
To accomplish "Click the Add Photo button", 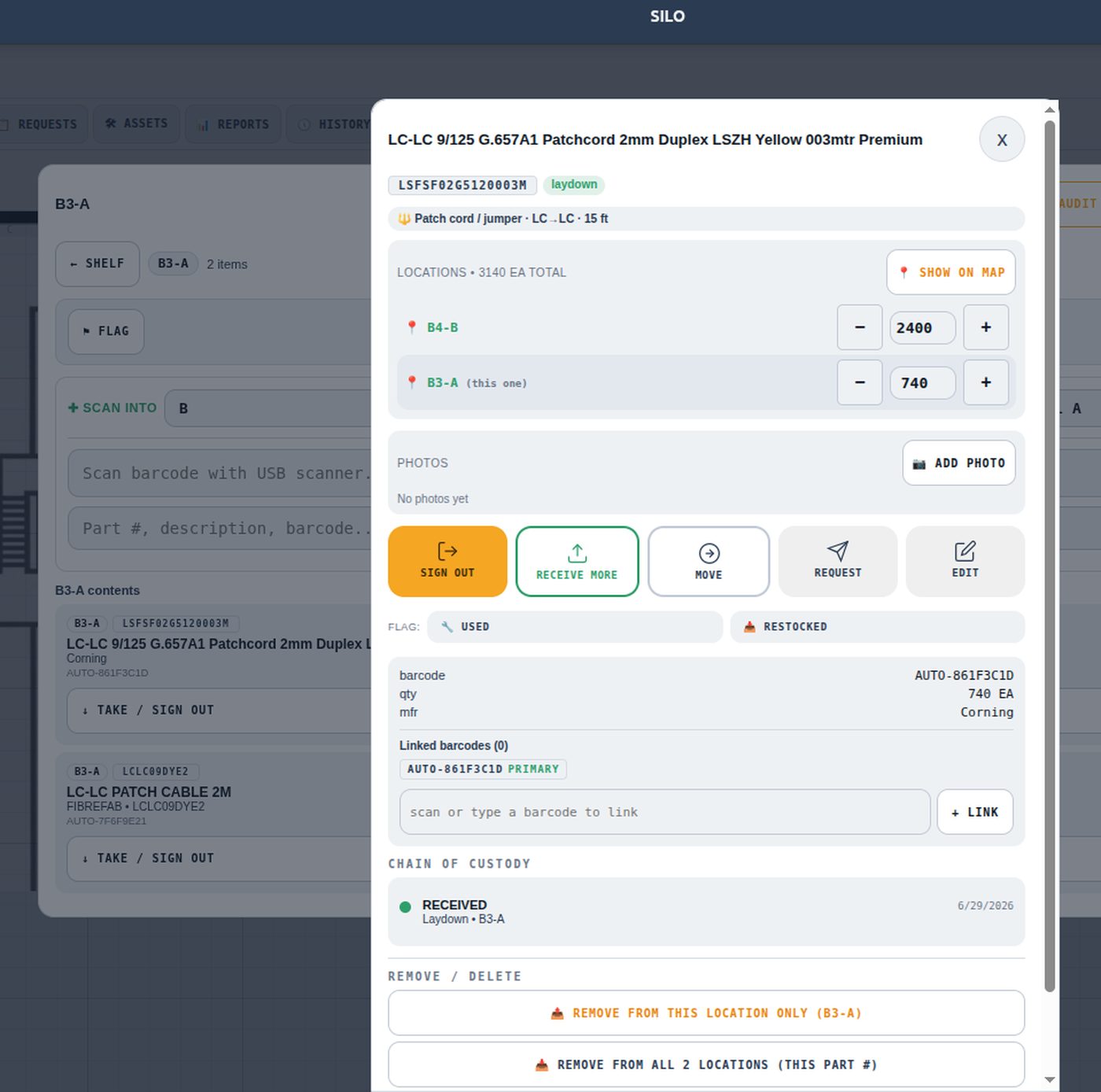I will [959, 463].
